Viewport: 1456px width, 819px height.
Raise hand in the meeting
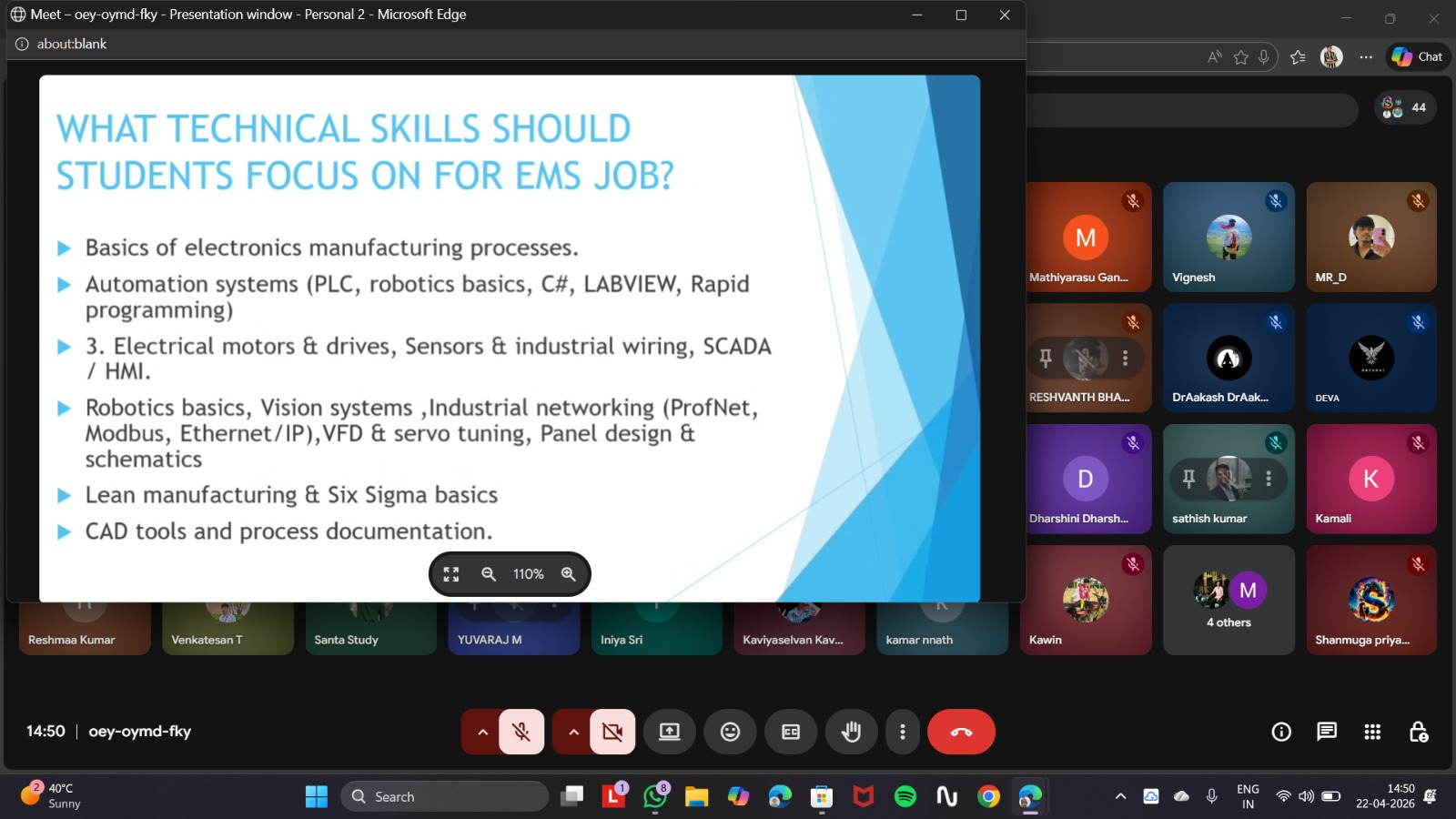(851, 732)
